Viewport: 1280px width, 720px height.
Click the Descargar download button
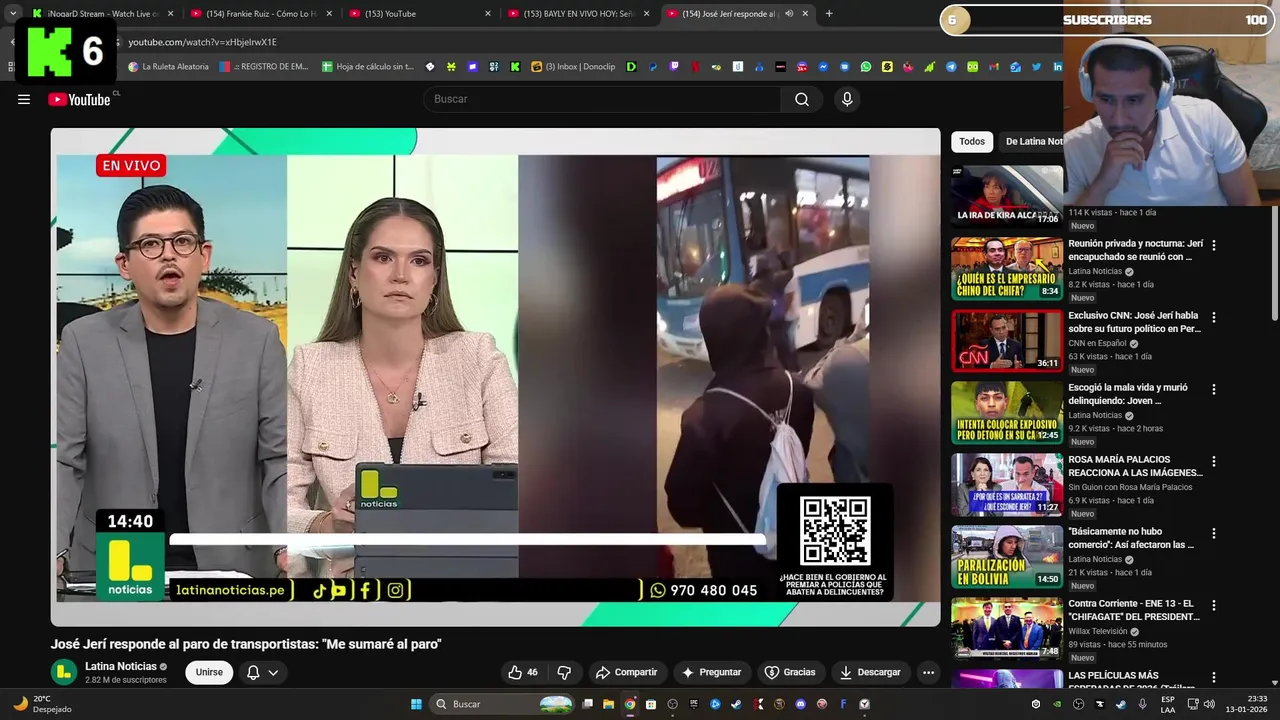point(870,672)
